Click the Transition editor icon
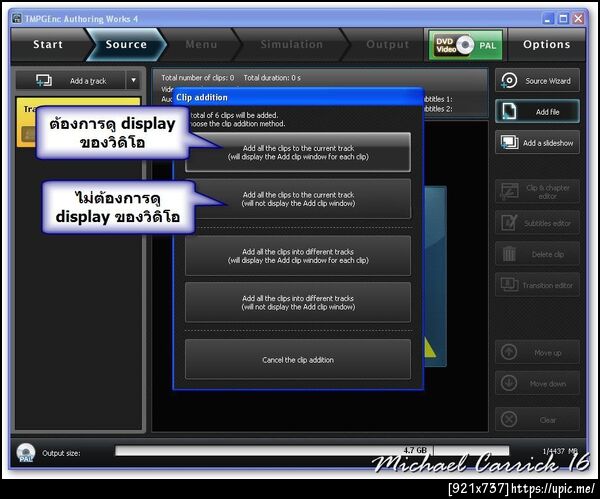The image size is (600, 499). point(510,284)
